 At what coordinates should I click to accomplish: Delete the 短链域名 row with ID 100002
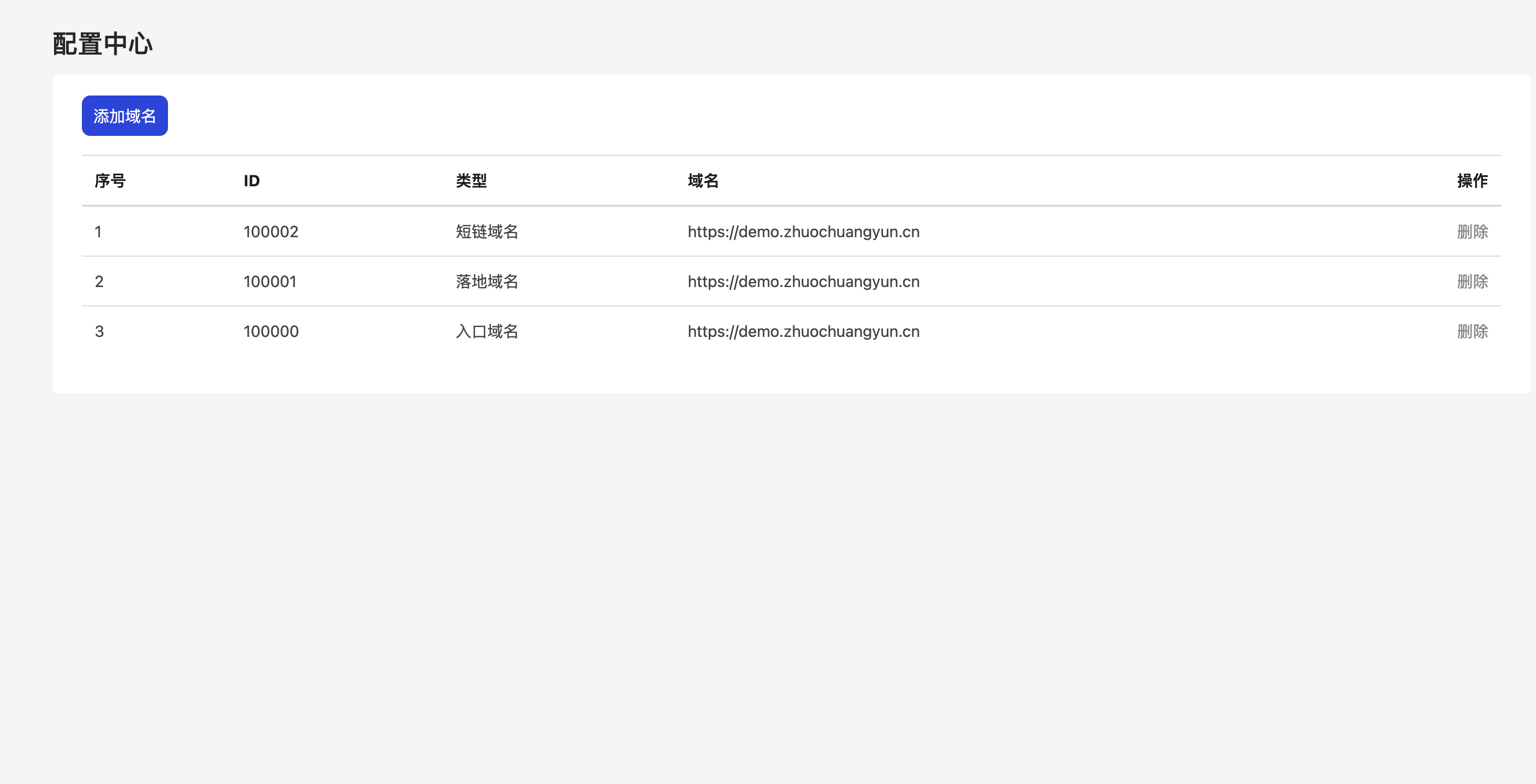pos(1472,231)
